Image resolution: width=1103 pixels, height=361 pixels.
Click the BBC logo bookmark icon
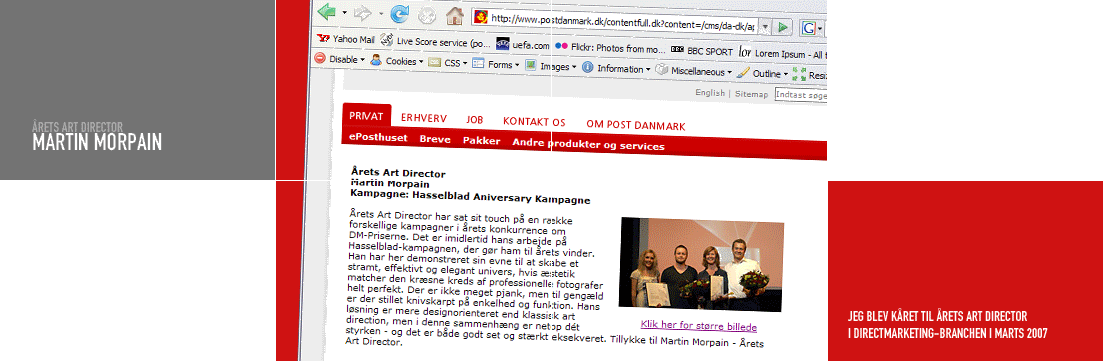click(677, 50)
